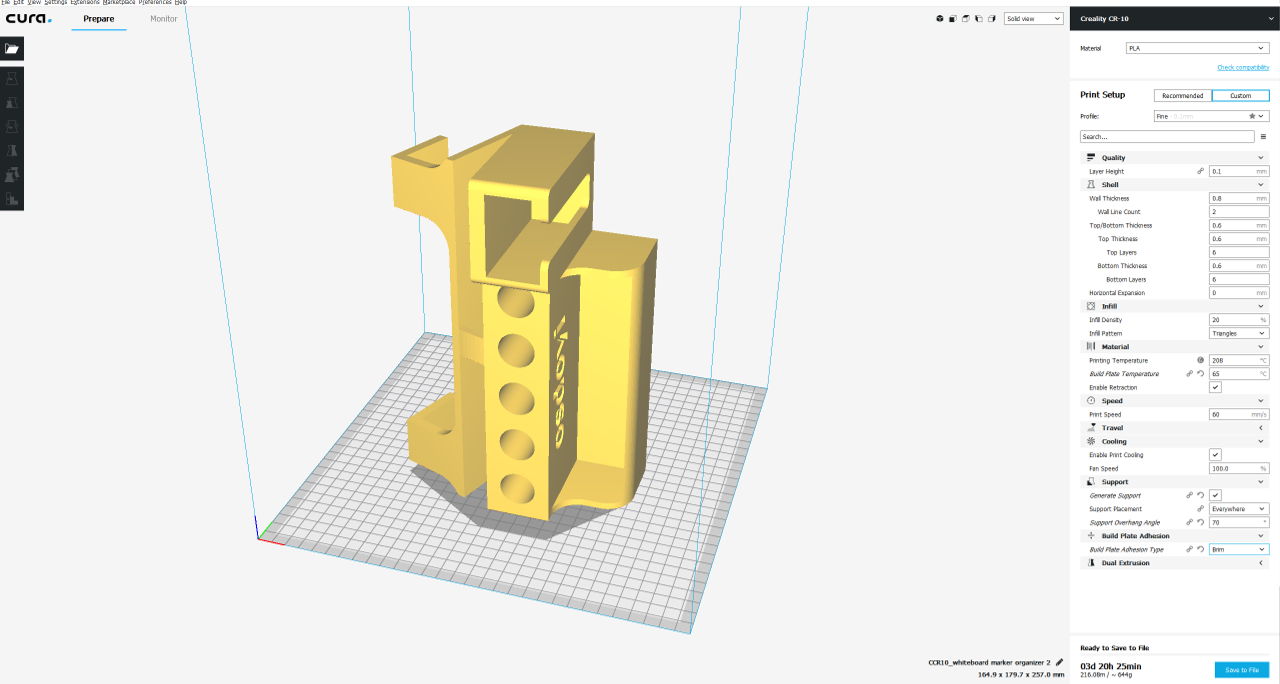Switch camera to front view icon
1280x684 pixels.
(x=953, y=18)
